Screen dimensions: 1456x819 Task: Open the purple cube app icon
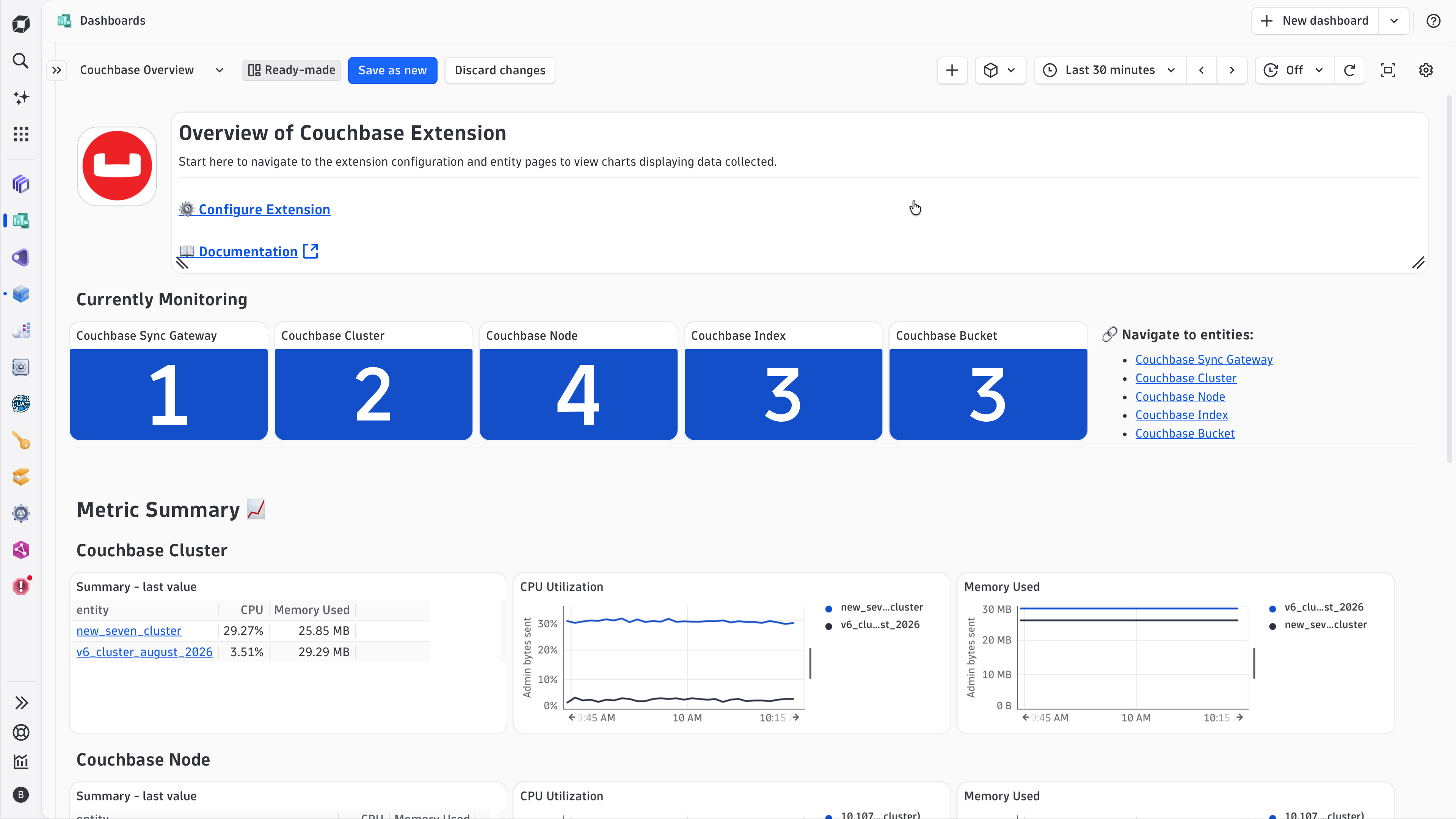click(x=21, y=184)
